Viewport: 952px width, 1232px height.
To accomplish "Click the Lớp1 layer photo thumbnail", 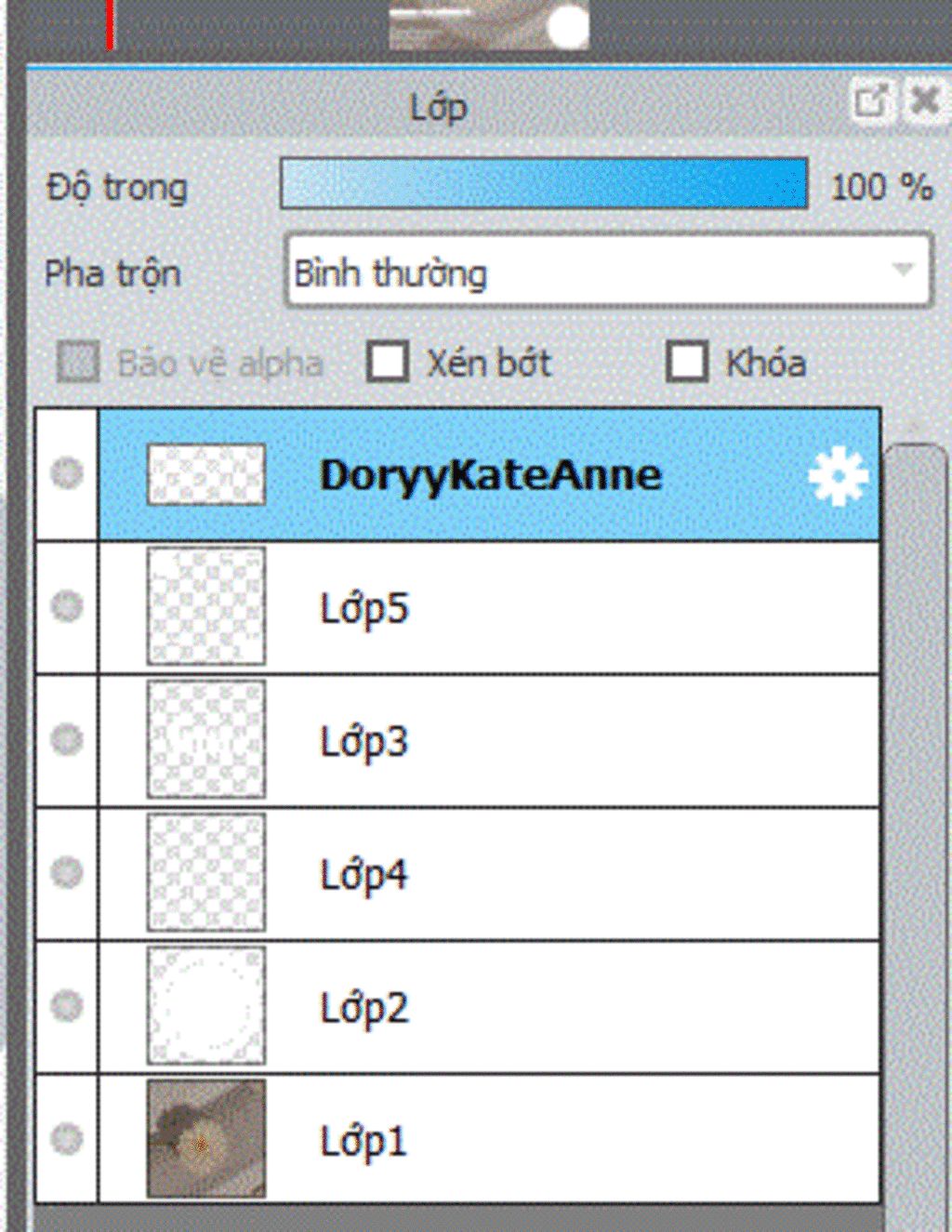I will click(x=206, y=1138).
